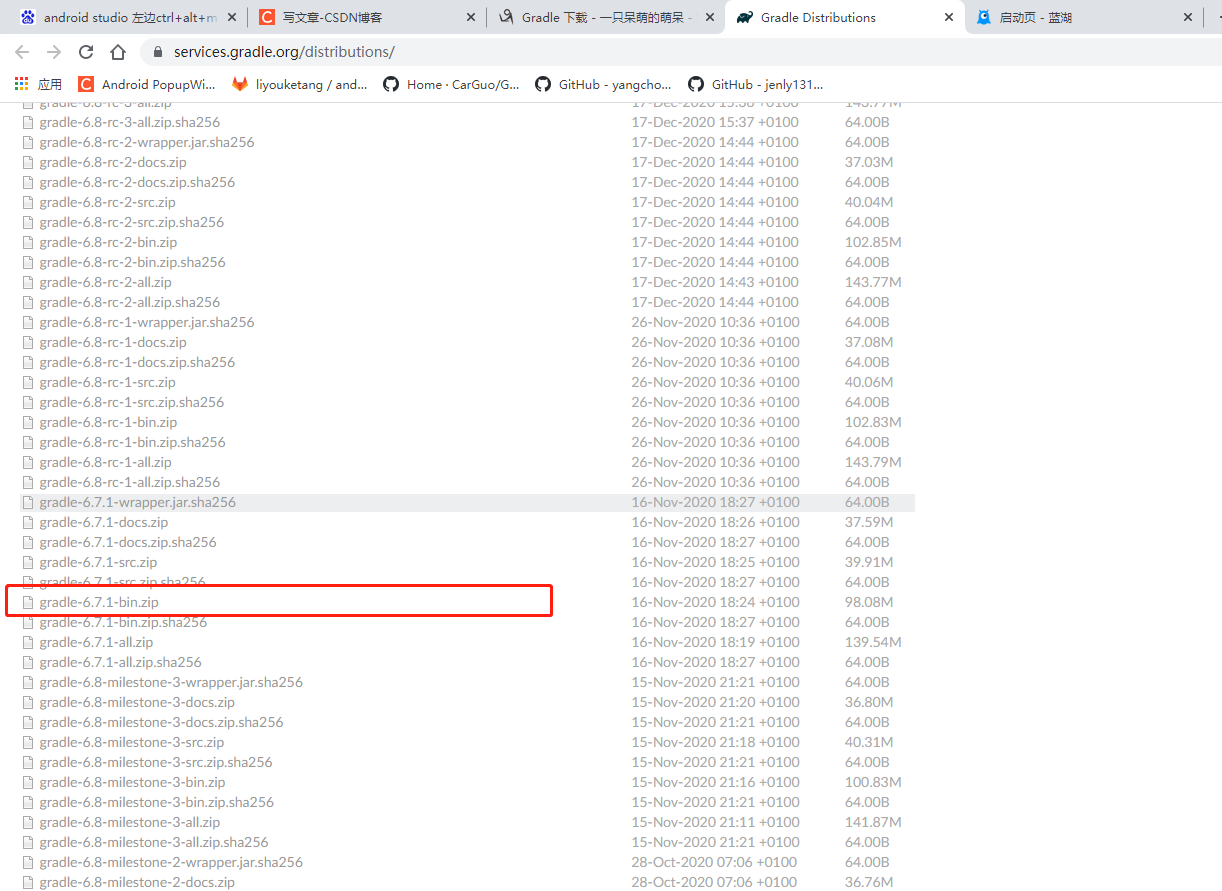Select the 102.85M file size text

tap(873, 242)
